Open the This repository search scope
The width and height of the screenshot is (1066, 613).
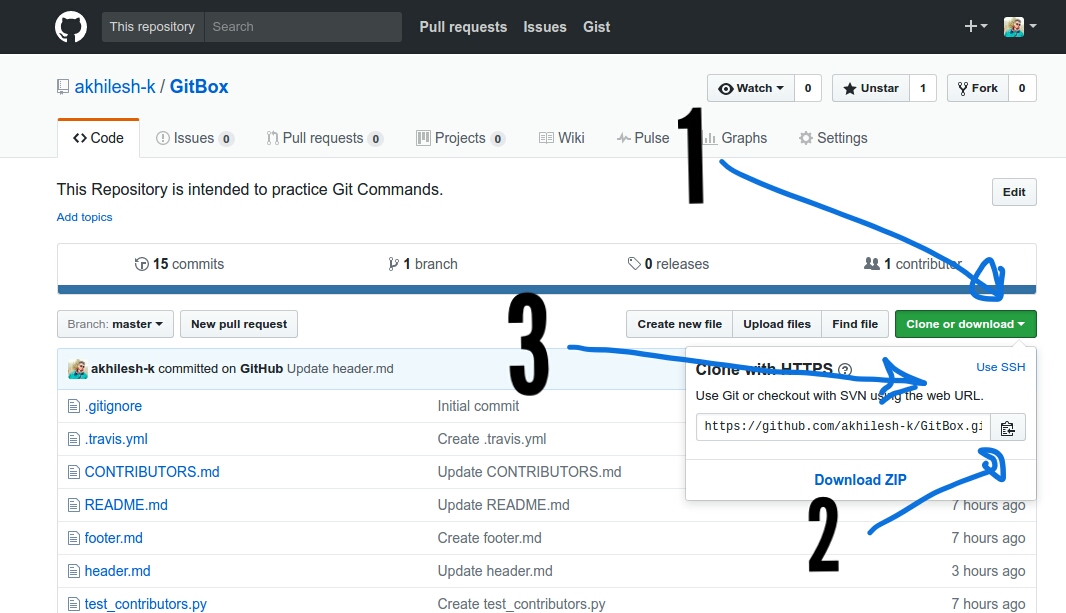click(x=153, y=27)
